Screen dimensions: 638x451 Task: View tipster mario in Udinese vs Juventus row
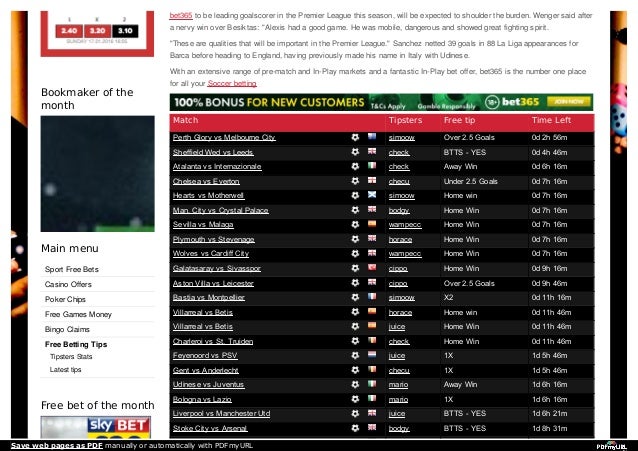(398, 385)
